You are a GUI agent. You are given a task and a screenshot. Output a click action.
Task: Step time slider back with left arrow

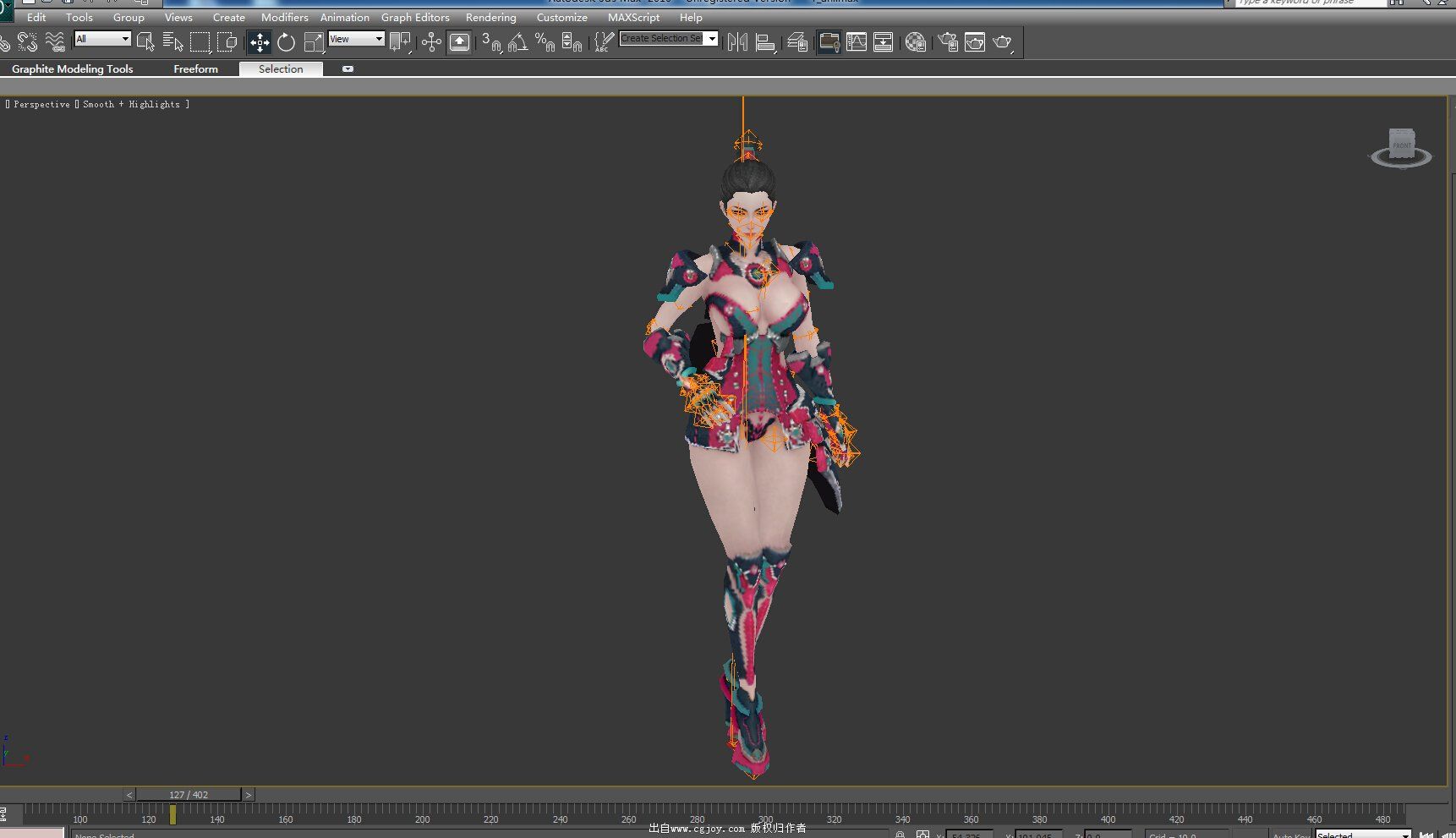(129, 795)
